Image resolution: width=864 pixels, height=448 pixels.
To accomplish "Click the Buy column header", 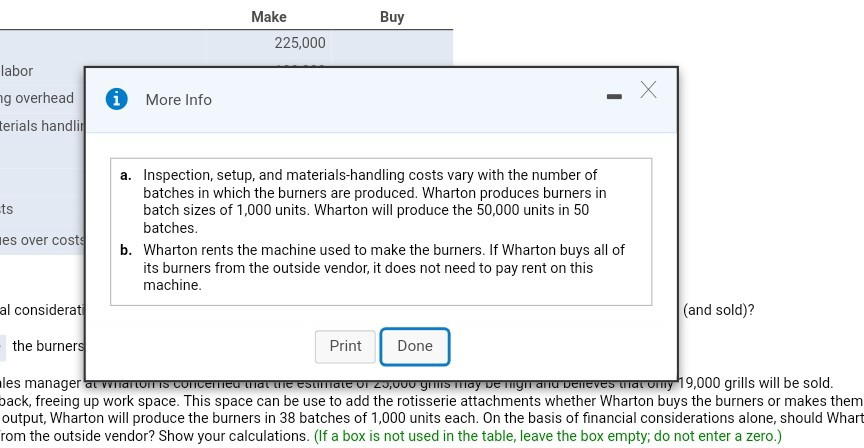I will coord(392,17).
